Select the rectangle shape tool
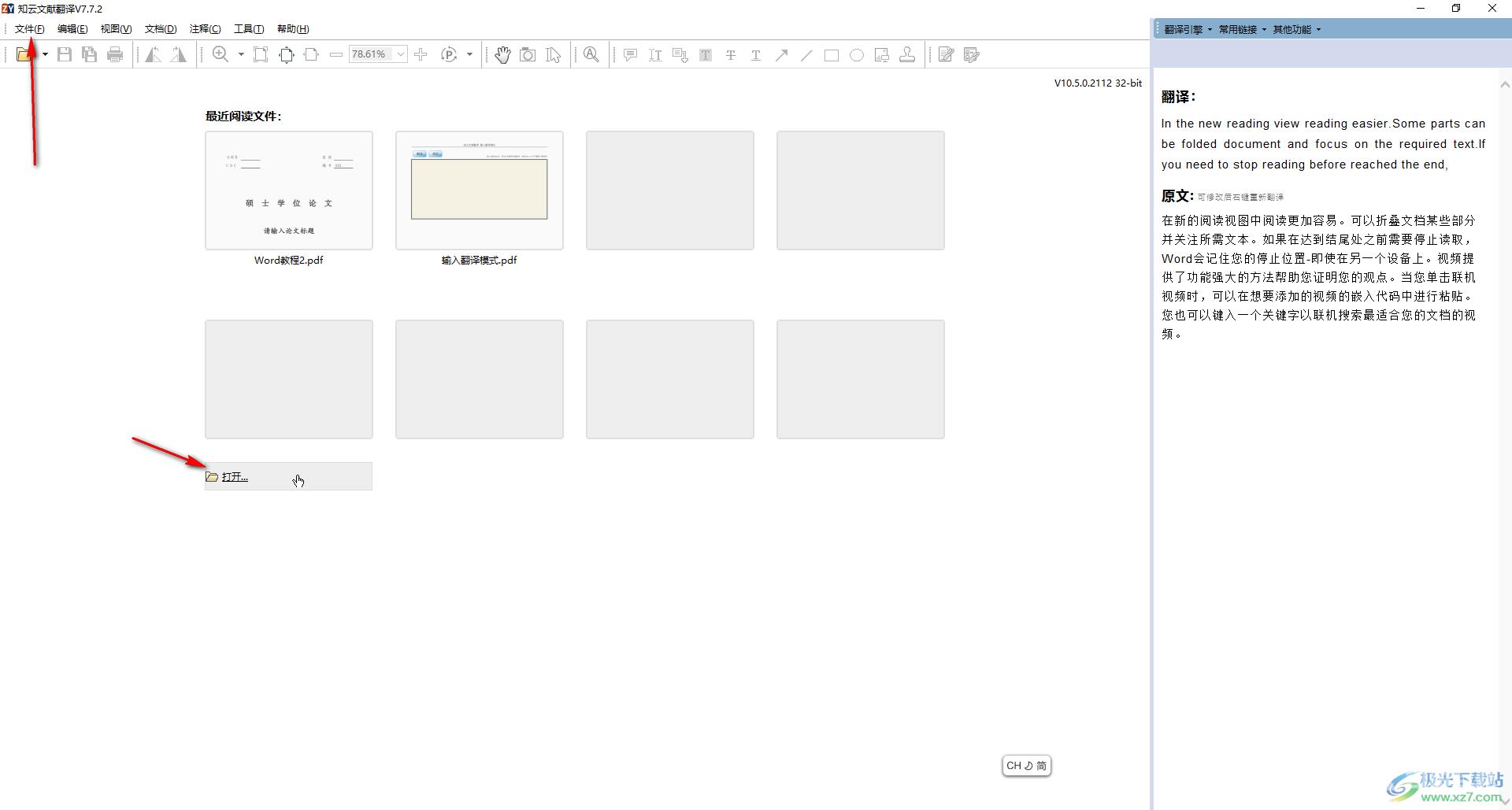Image resolution: width=1512 pixels, height=810 pixels. pyautogui.click(x=832, y=54)
